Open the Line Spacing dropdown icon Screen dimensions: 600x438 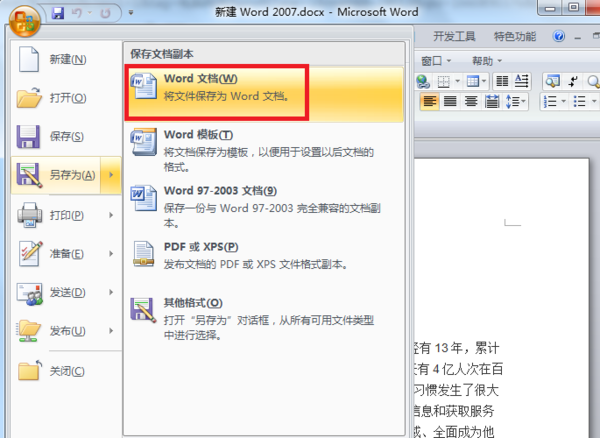pyautogui.click(x=515, y=102)
